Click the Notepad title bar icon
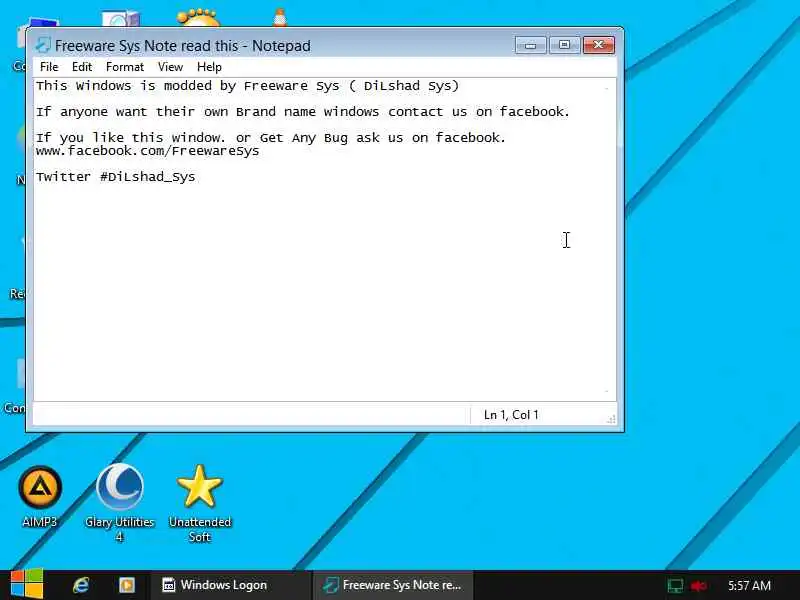 click(43, 45)
